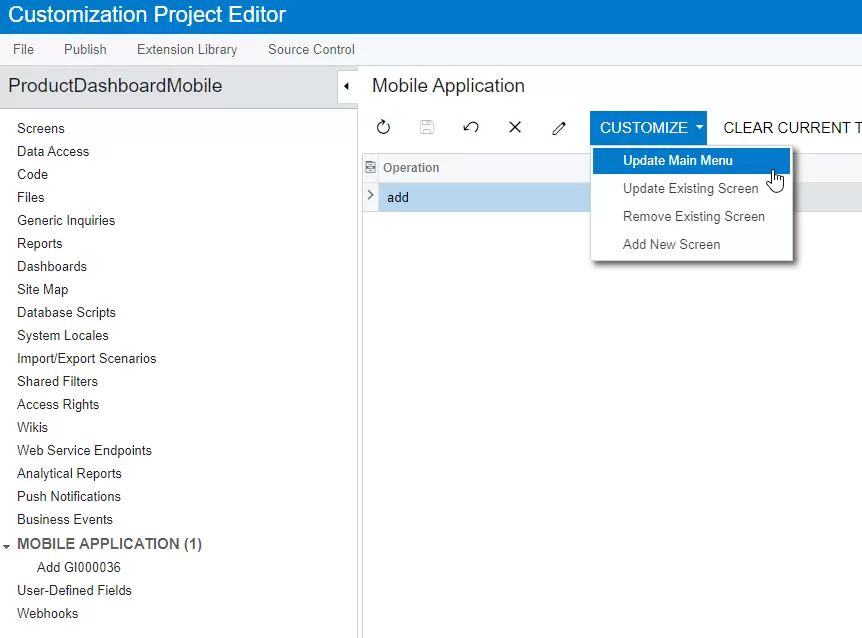The image size is (862, 638).
Task: Collapse the left navigation pane arrow
Action: 346,86
